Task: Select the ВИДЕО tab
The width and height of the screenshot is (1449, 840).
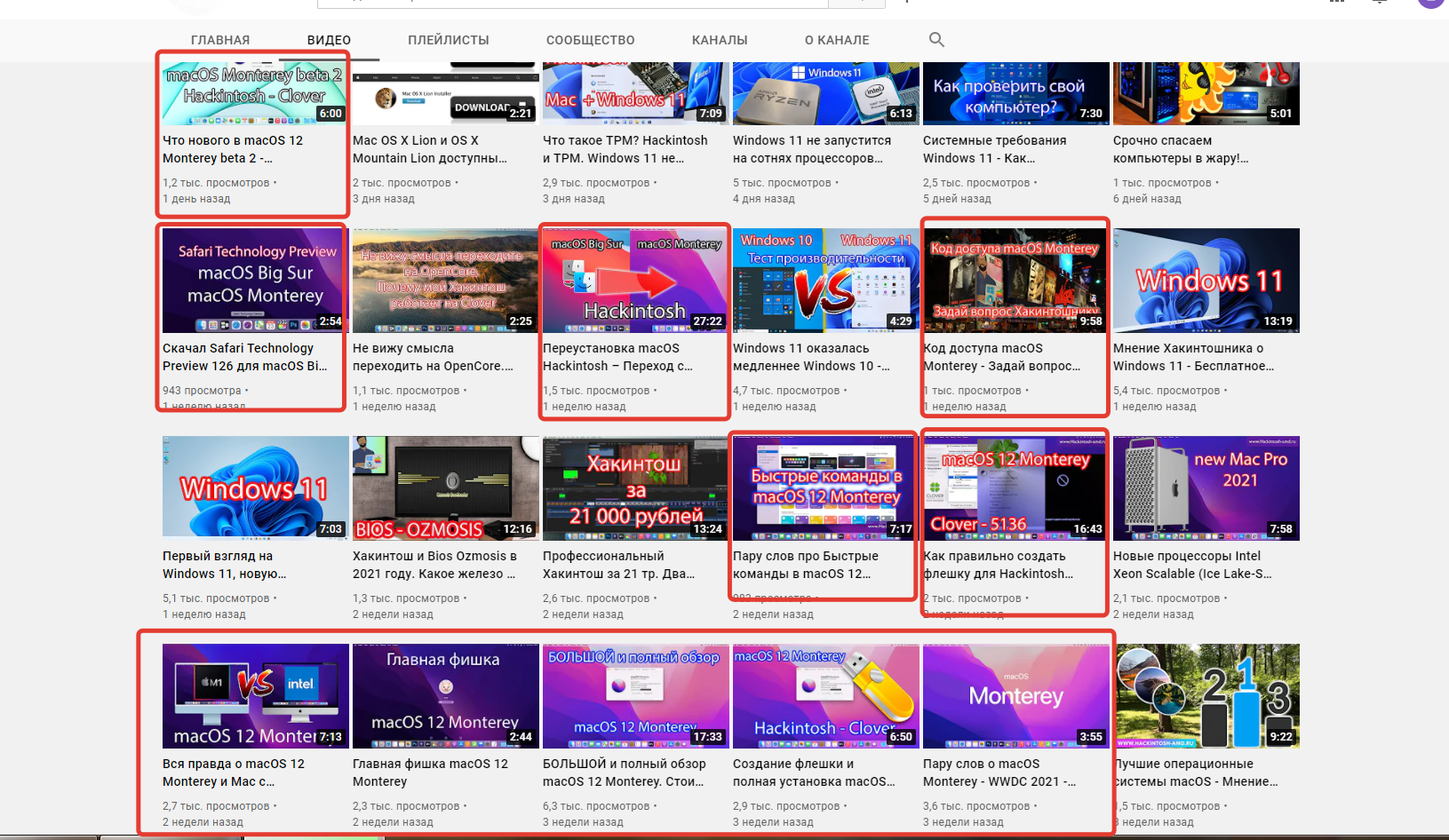Action: [x=329, y=40]
